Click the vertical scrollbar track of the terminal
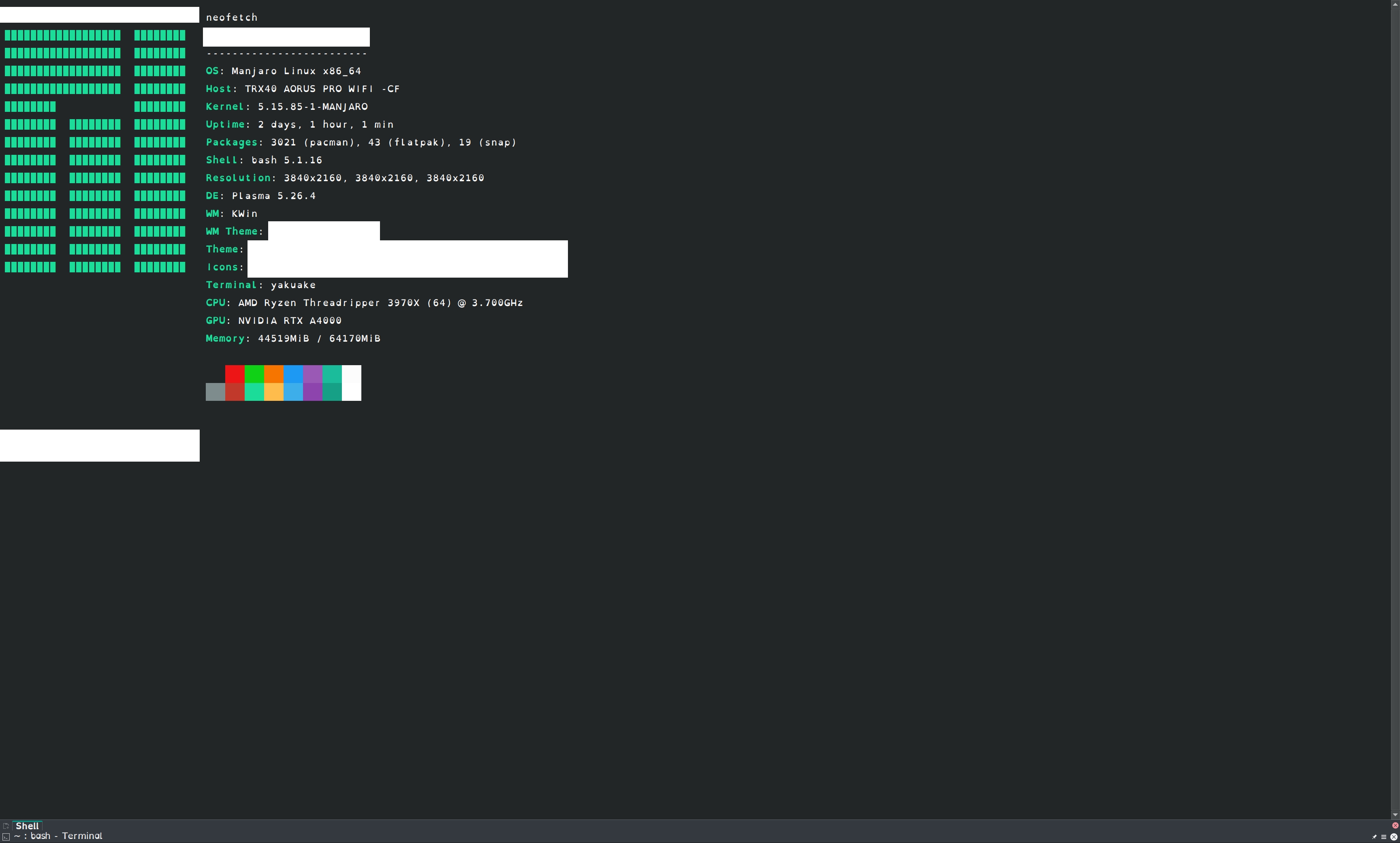The width and height of the screenshot is (1400, 843). [x=1396, y=409]
